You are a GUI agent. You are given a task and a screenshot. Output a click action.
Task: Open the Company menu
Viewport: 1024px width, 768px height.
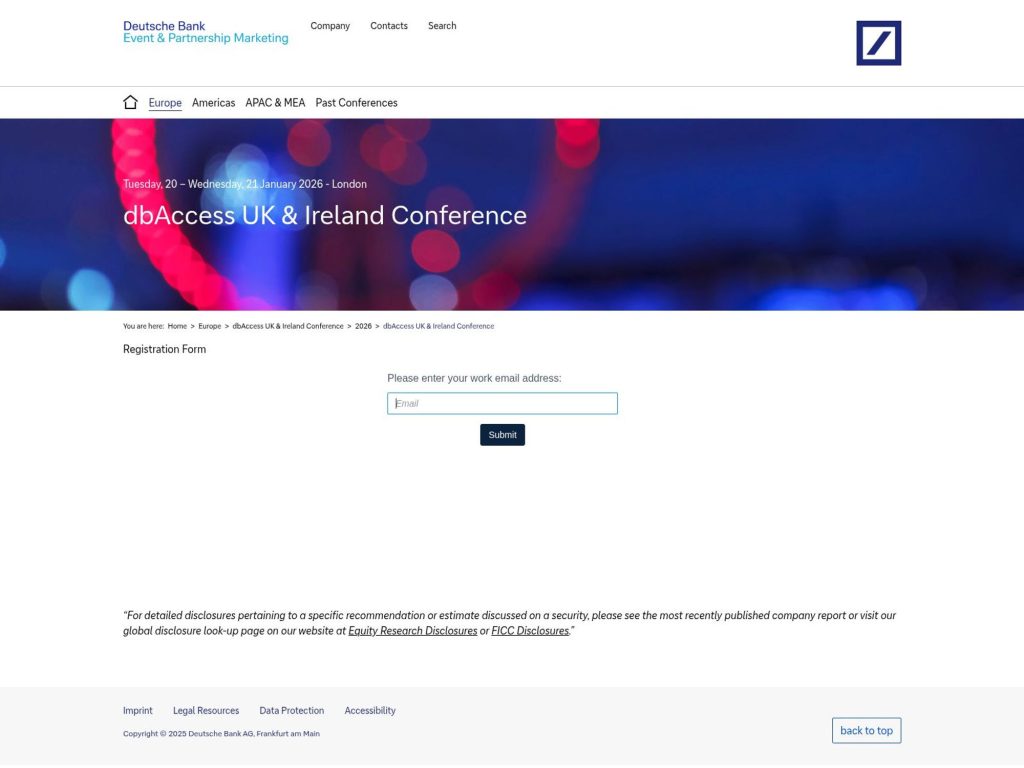tap(330, 25)
